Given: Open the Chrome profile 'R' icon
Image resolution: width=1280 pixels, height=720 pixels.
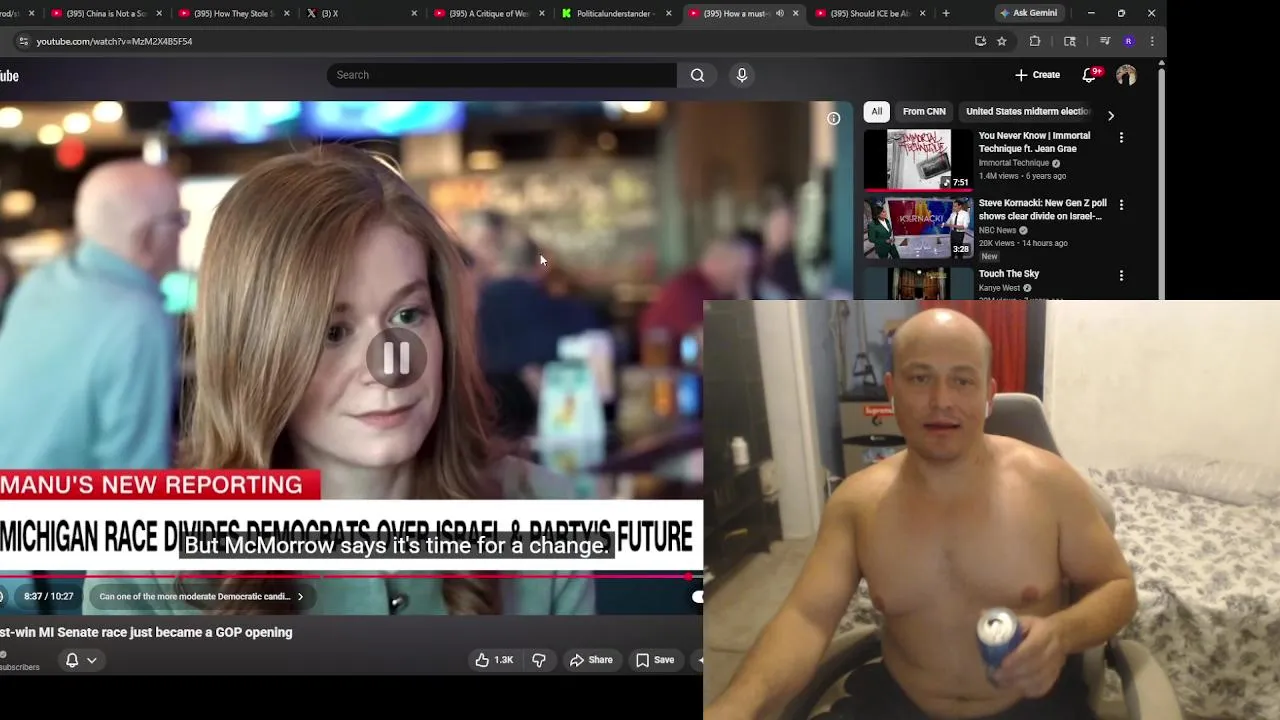Looking at the screenshot, I should click(x=1129, y=42).
